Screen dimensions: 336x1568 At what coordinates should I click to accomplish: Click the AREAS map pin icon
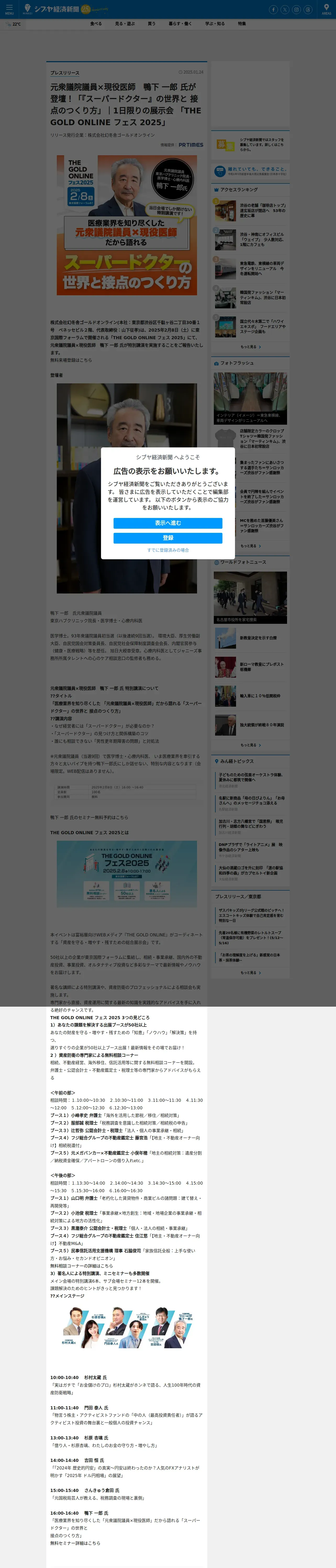(326, 9)
